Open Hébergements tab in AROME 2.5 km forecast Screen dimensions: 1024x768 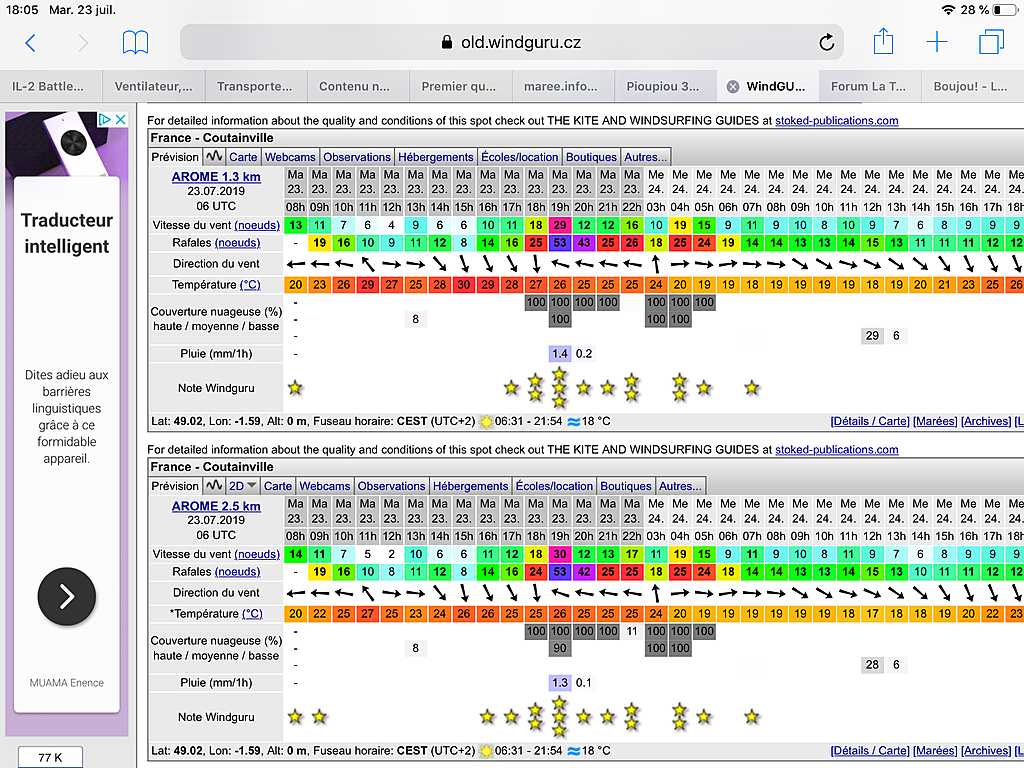[x=470, y=486]
